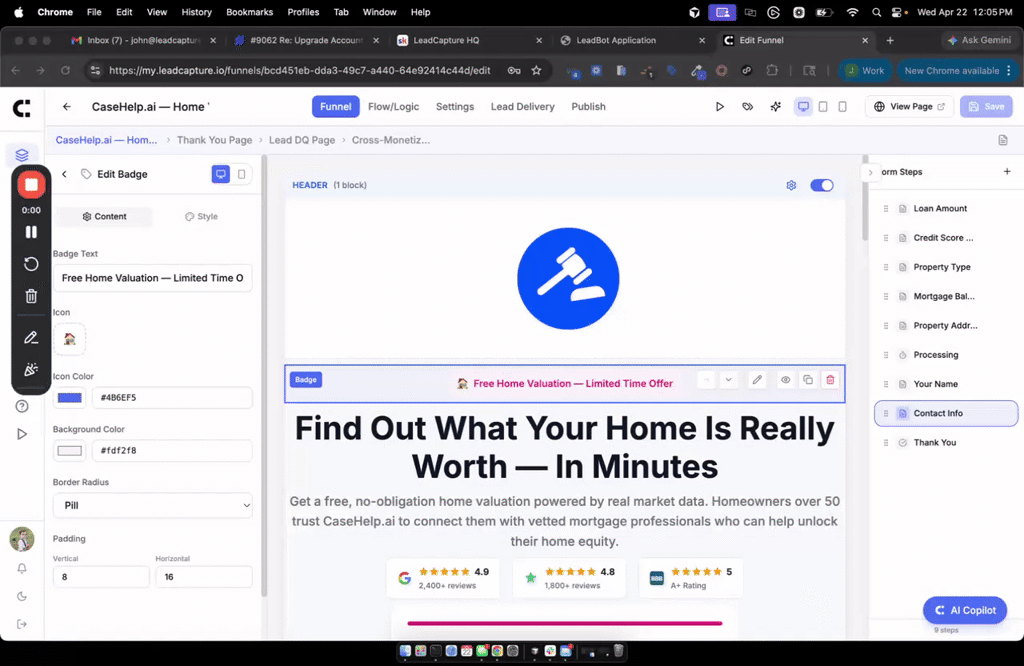Collapse the Form Steps panel chevron
Image resolution: width=1024 pixels, height=666 pixels.
coord(870,172)
